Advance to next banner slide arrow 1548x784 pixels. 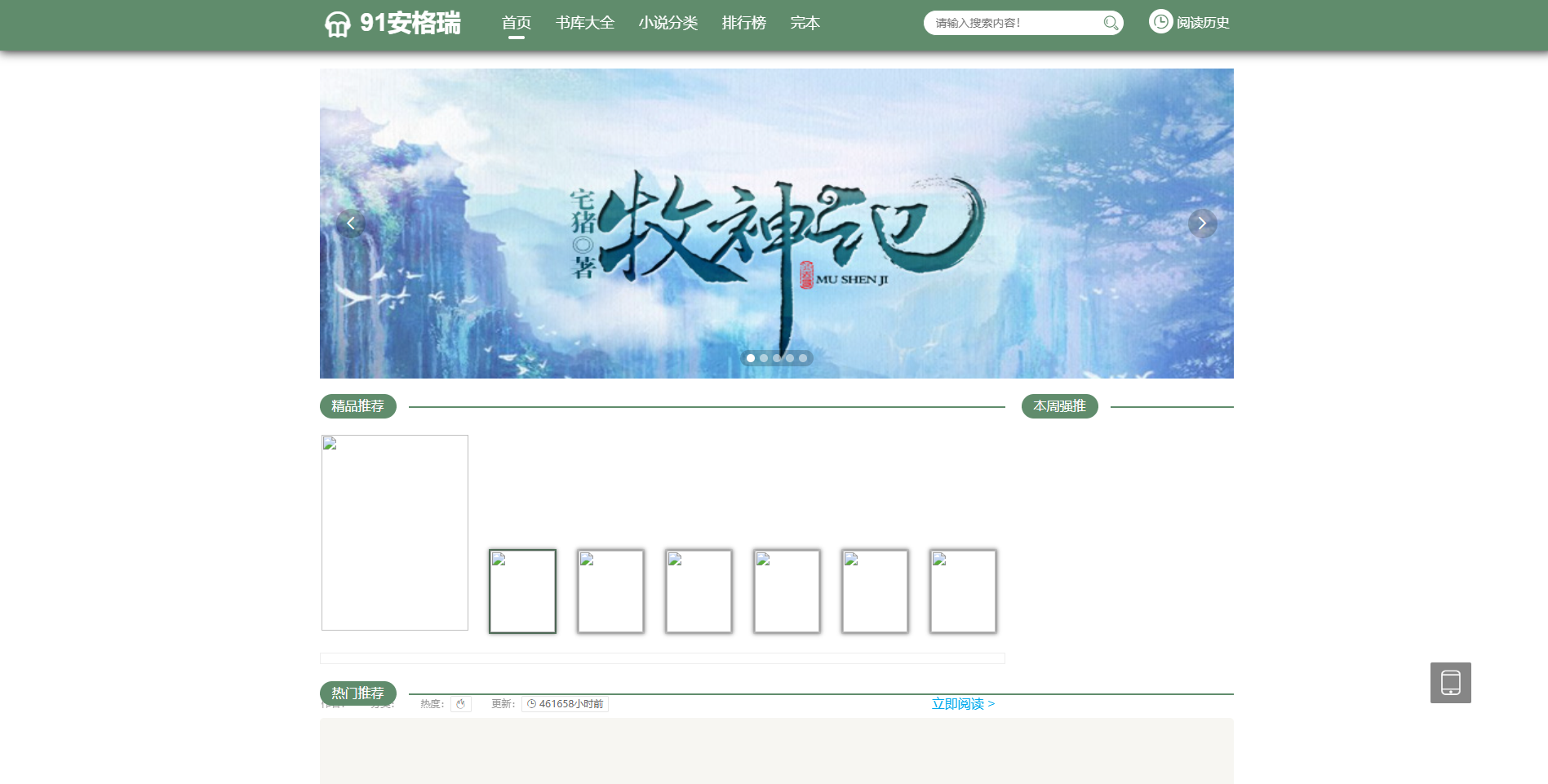pos(1202,223)
